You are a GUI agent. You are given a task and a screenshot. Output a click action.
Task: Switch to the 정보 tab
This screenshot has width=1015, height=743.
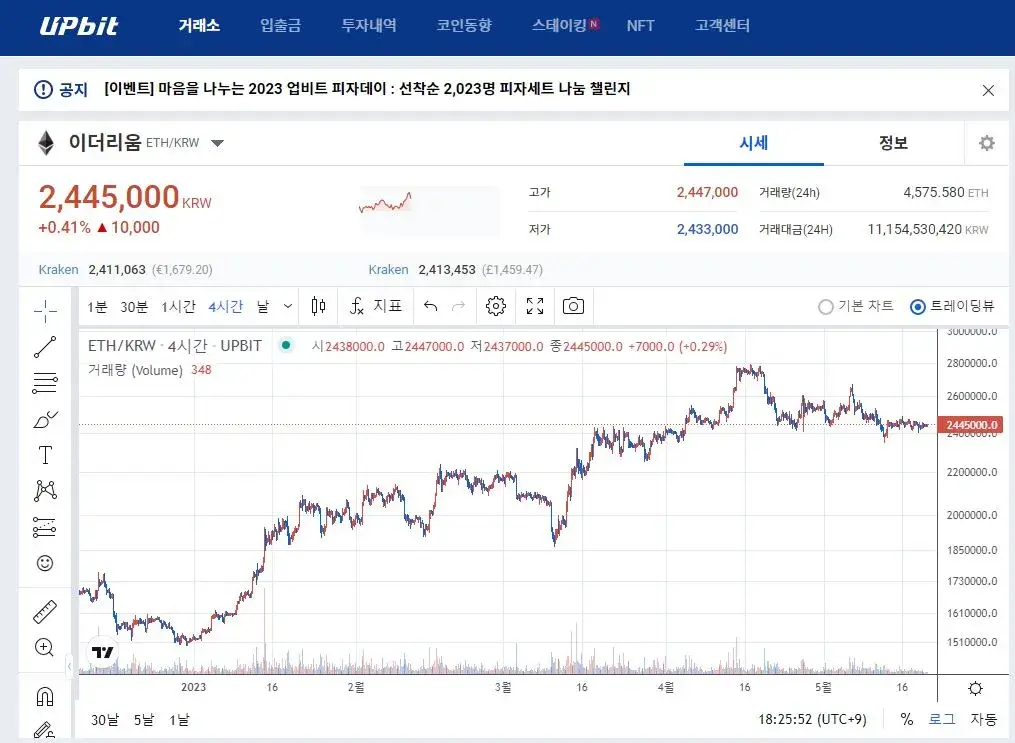pyautogui.click(x=893, y=143)
